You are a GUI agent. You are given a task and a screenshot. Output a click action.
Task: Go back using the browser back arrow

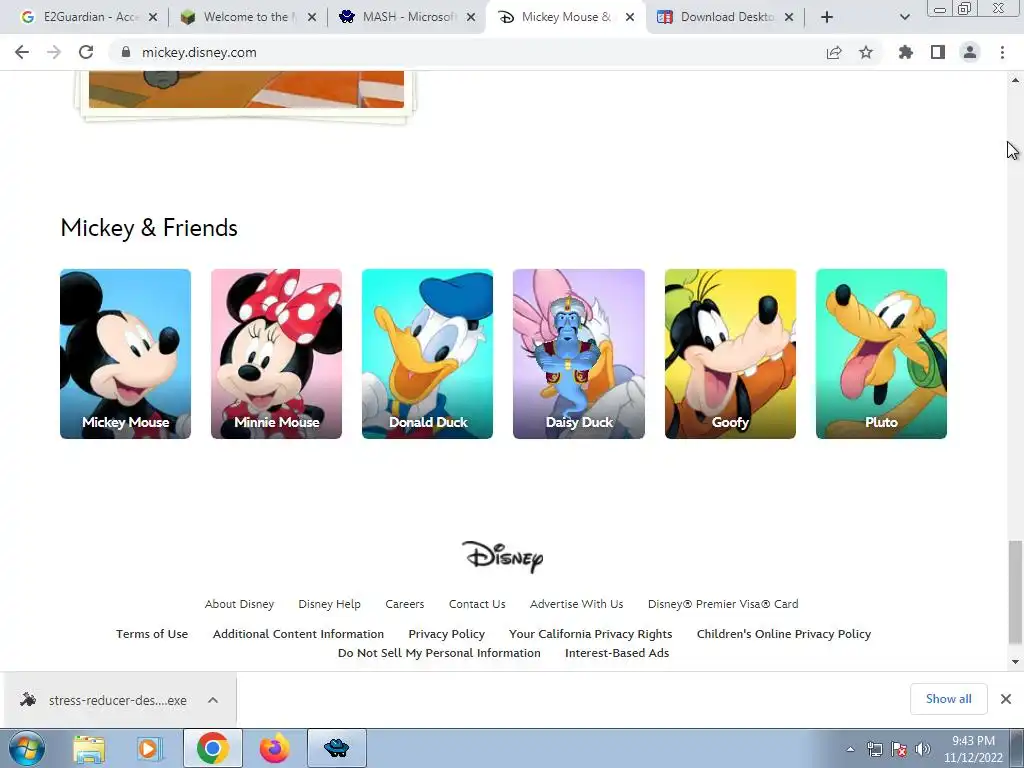(x=22, y=52)
